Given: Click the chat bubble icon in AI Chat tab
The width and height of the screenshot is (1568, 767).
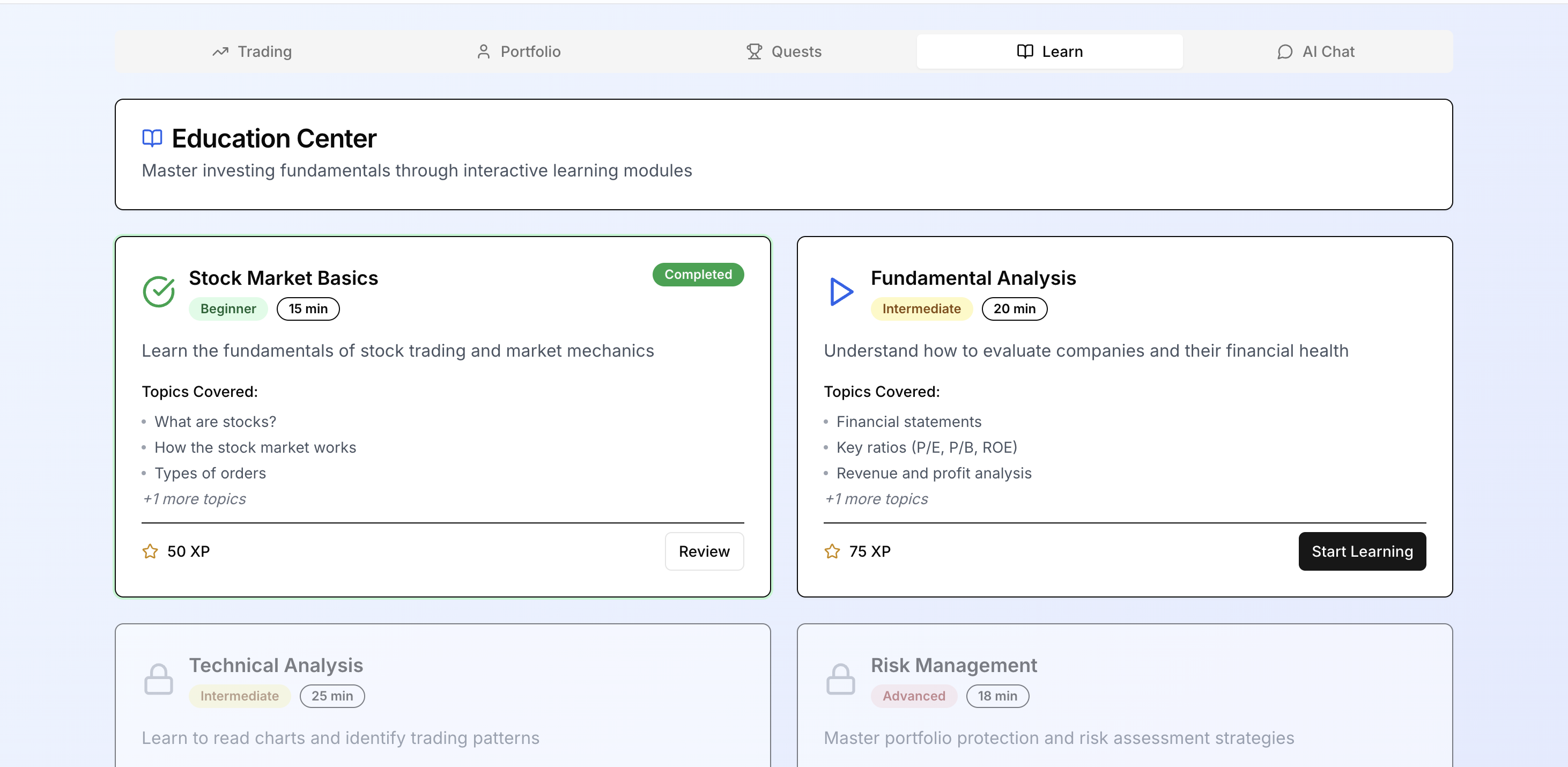Looking at the screenshot, I should (1284, 51).
